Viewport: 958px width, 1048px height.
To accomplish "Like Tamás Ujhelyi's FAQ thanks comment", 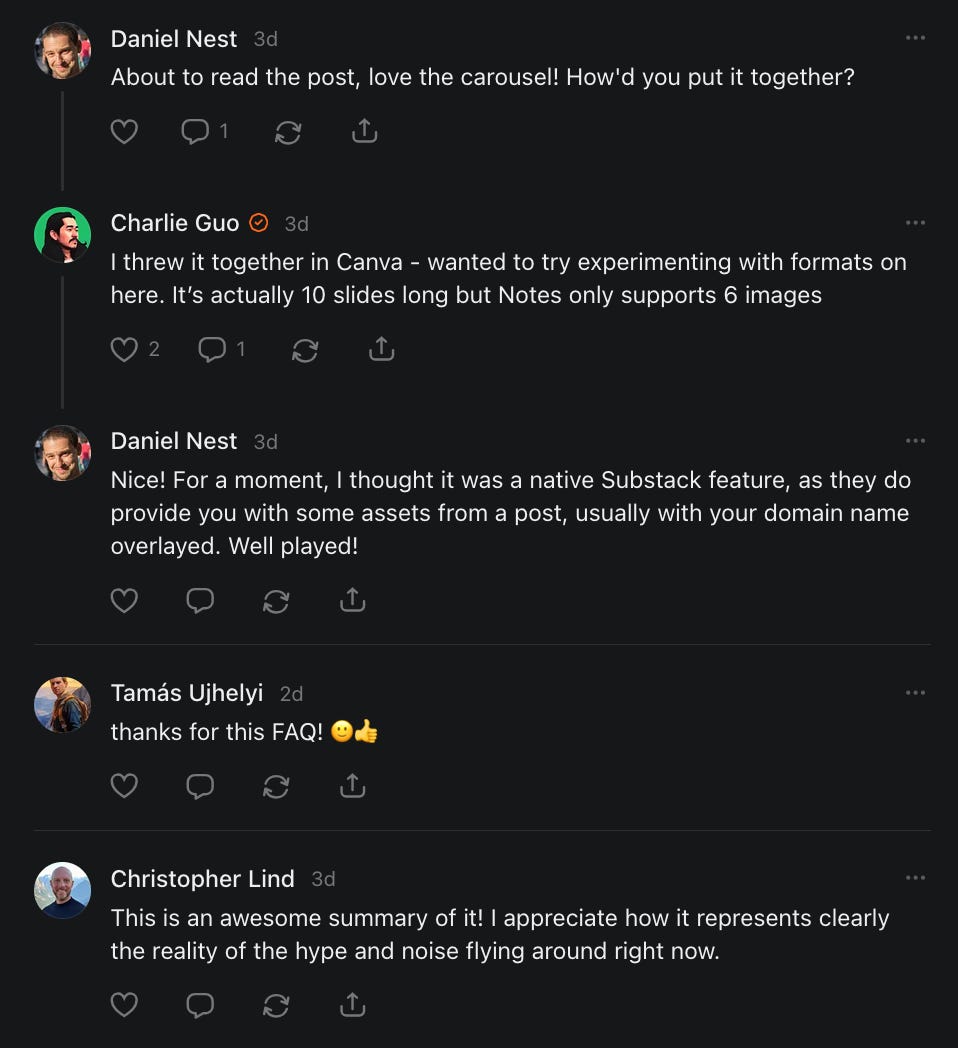I will click(x=124, y=787).
